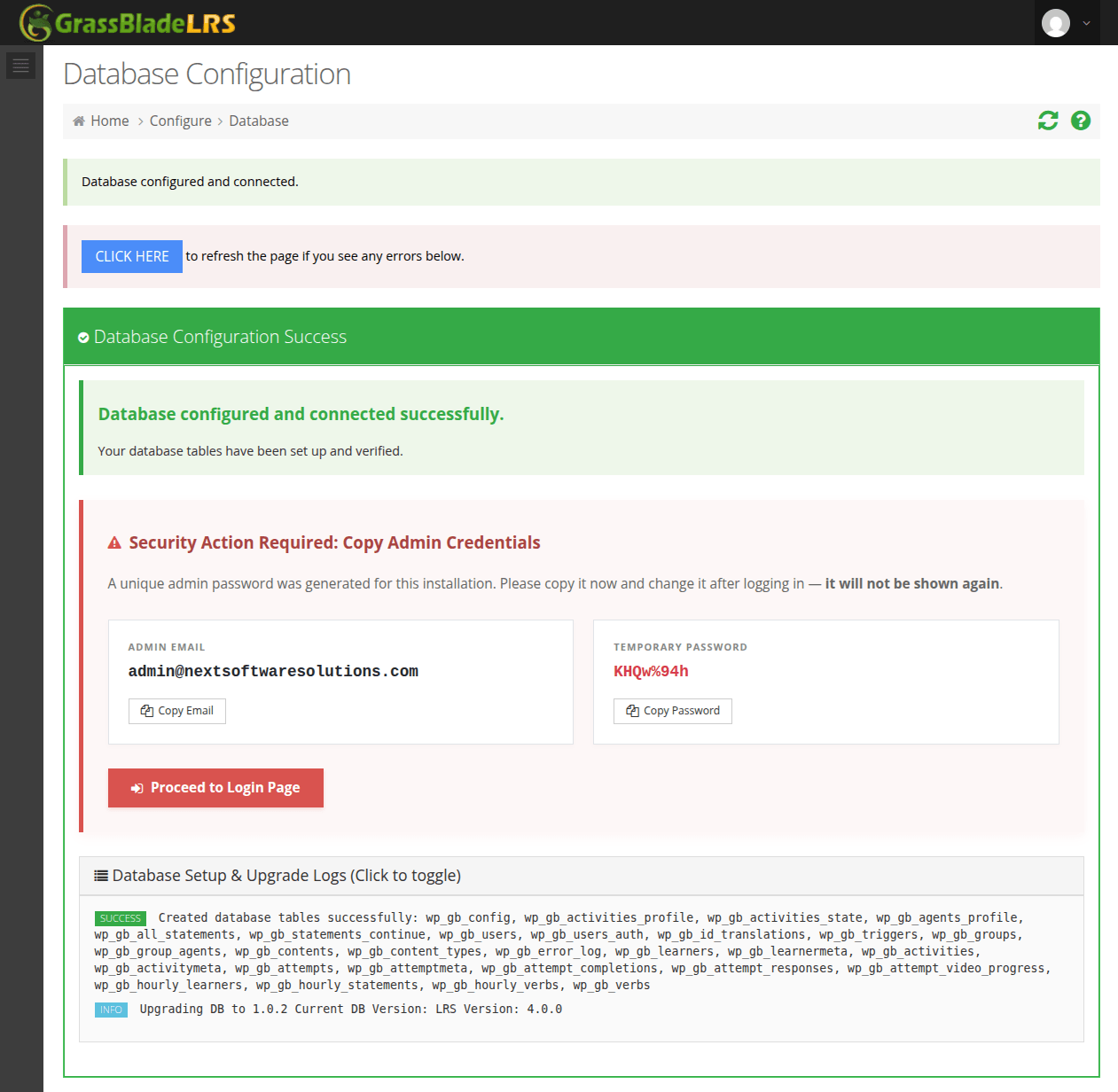
Task: Open the sidebar hamburger menu
Action: click(20, 66)
